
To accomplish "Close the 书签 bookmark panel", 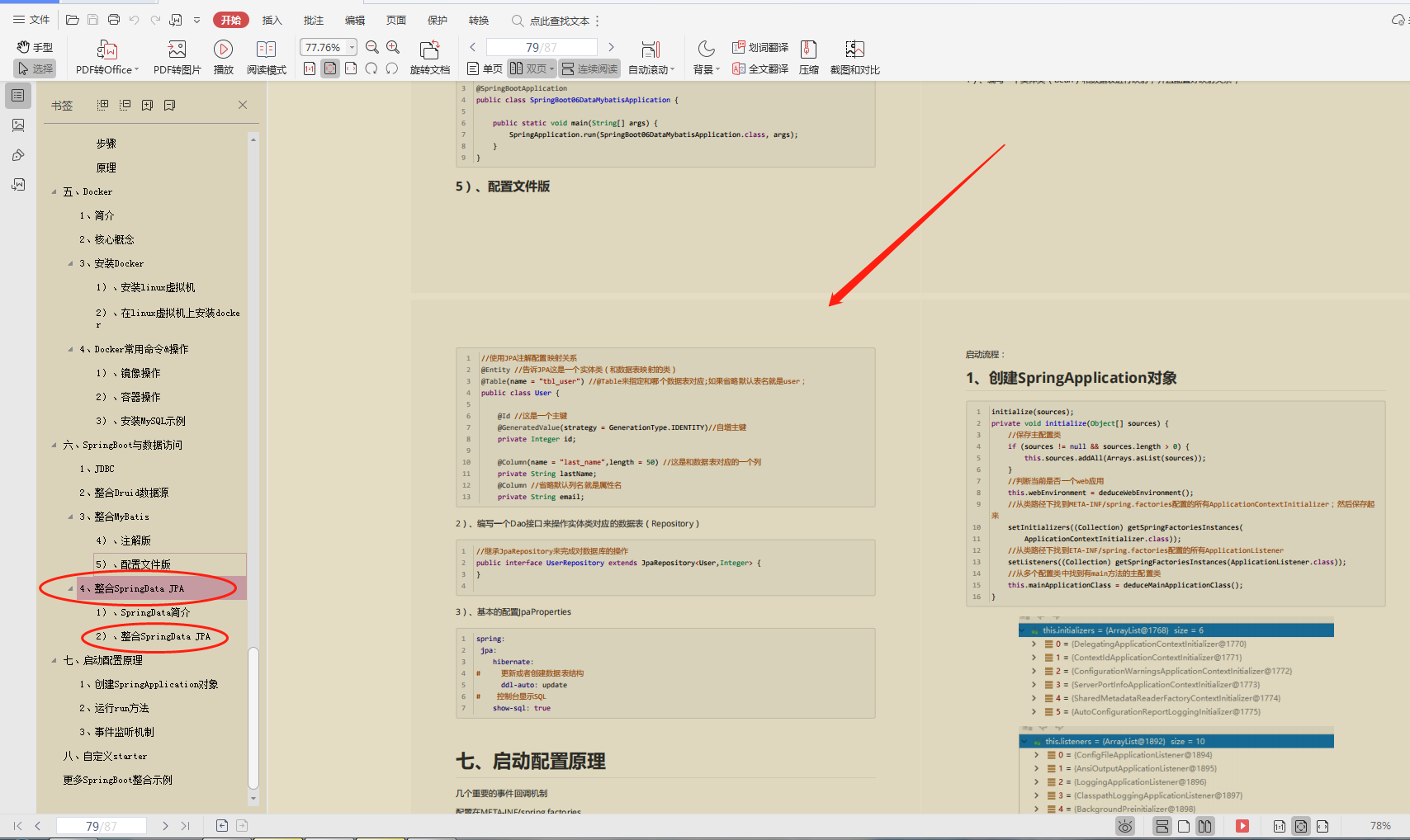I will (x=243, y=105).
